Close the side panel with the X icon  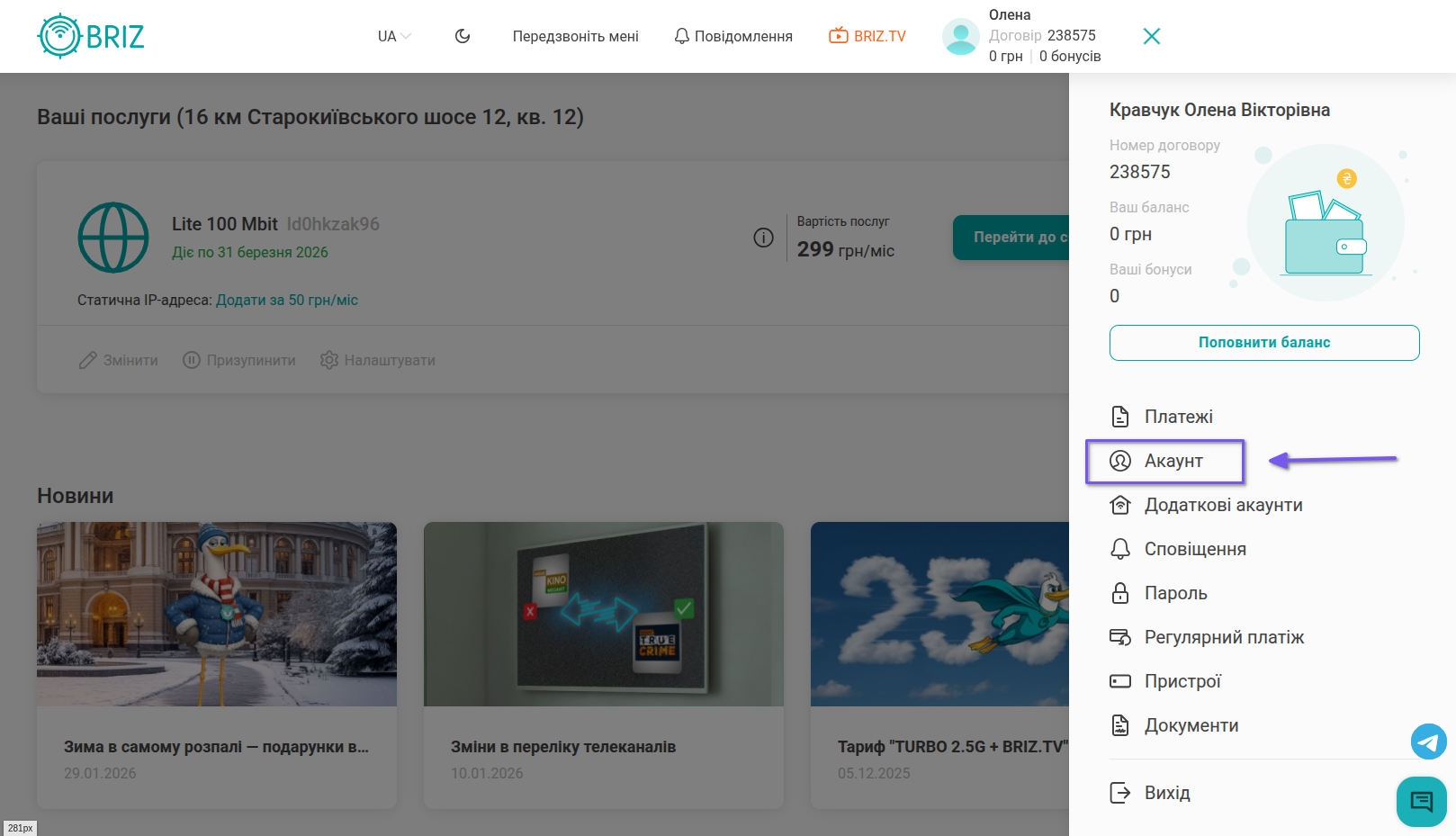[1151, 36]
